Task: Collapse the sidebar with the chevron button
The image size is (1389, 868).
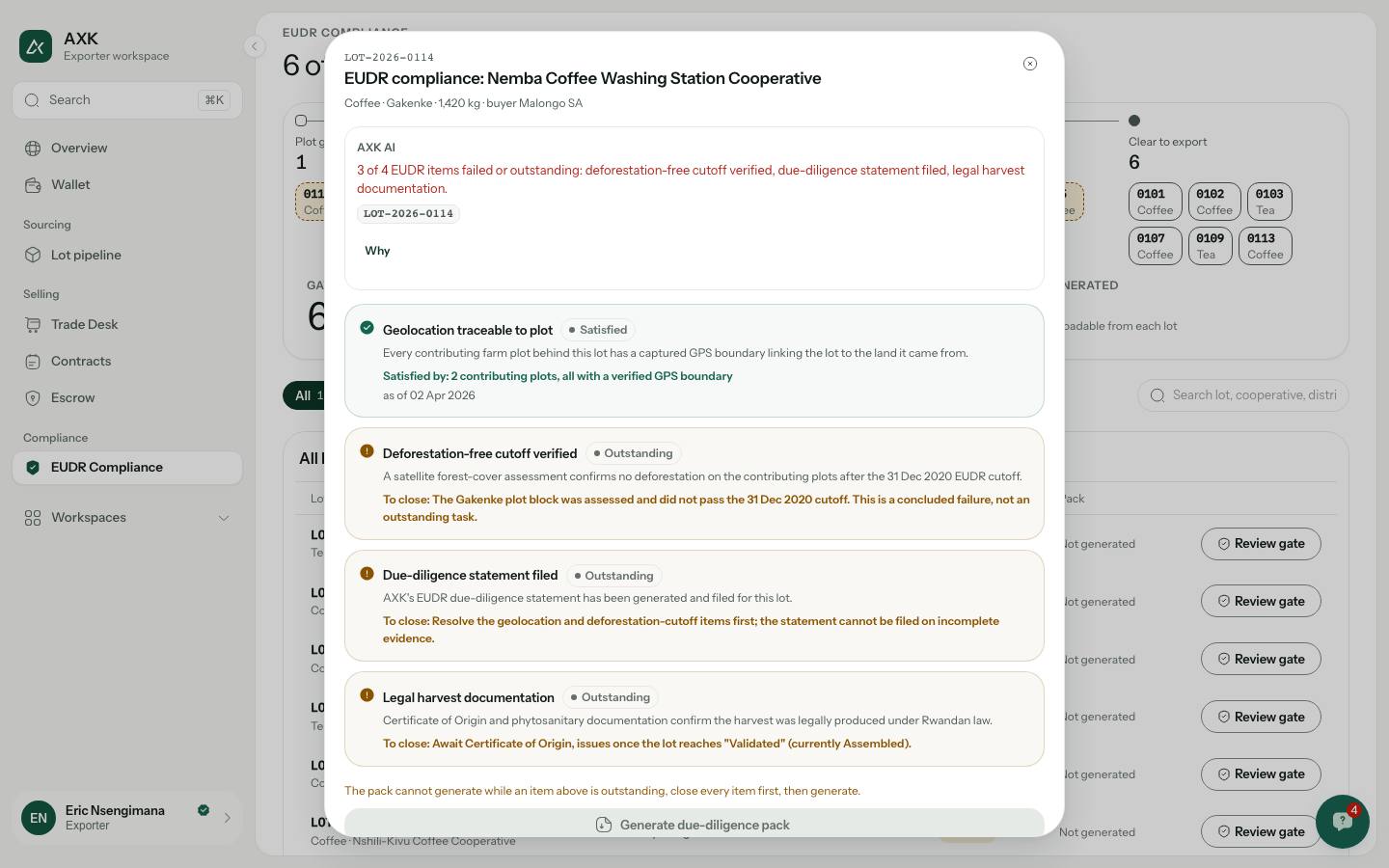Action: (x=254, y=46)
